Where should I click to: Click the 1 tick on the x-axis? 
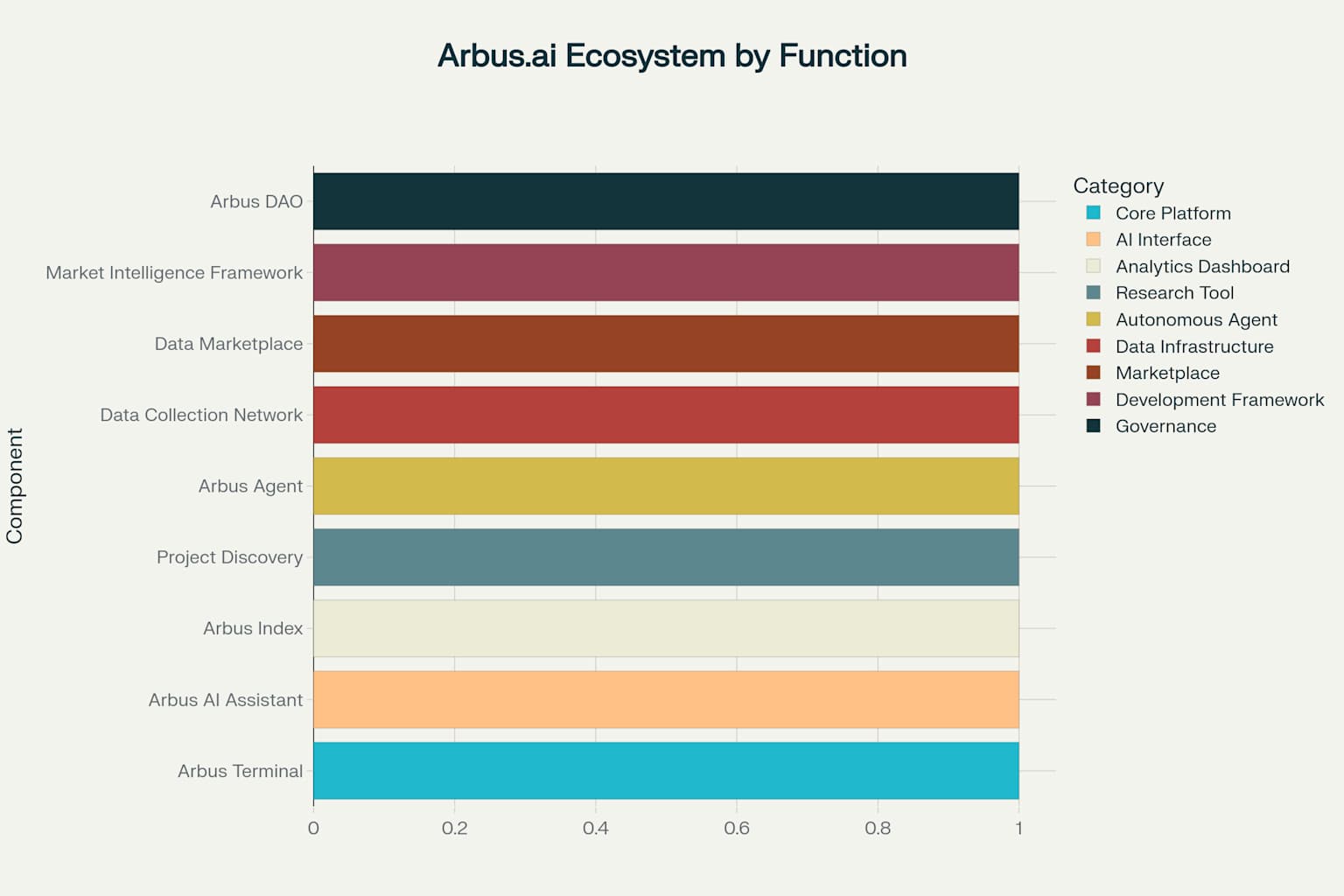[1018, 828]
